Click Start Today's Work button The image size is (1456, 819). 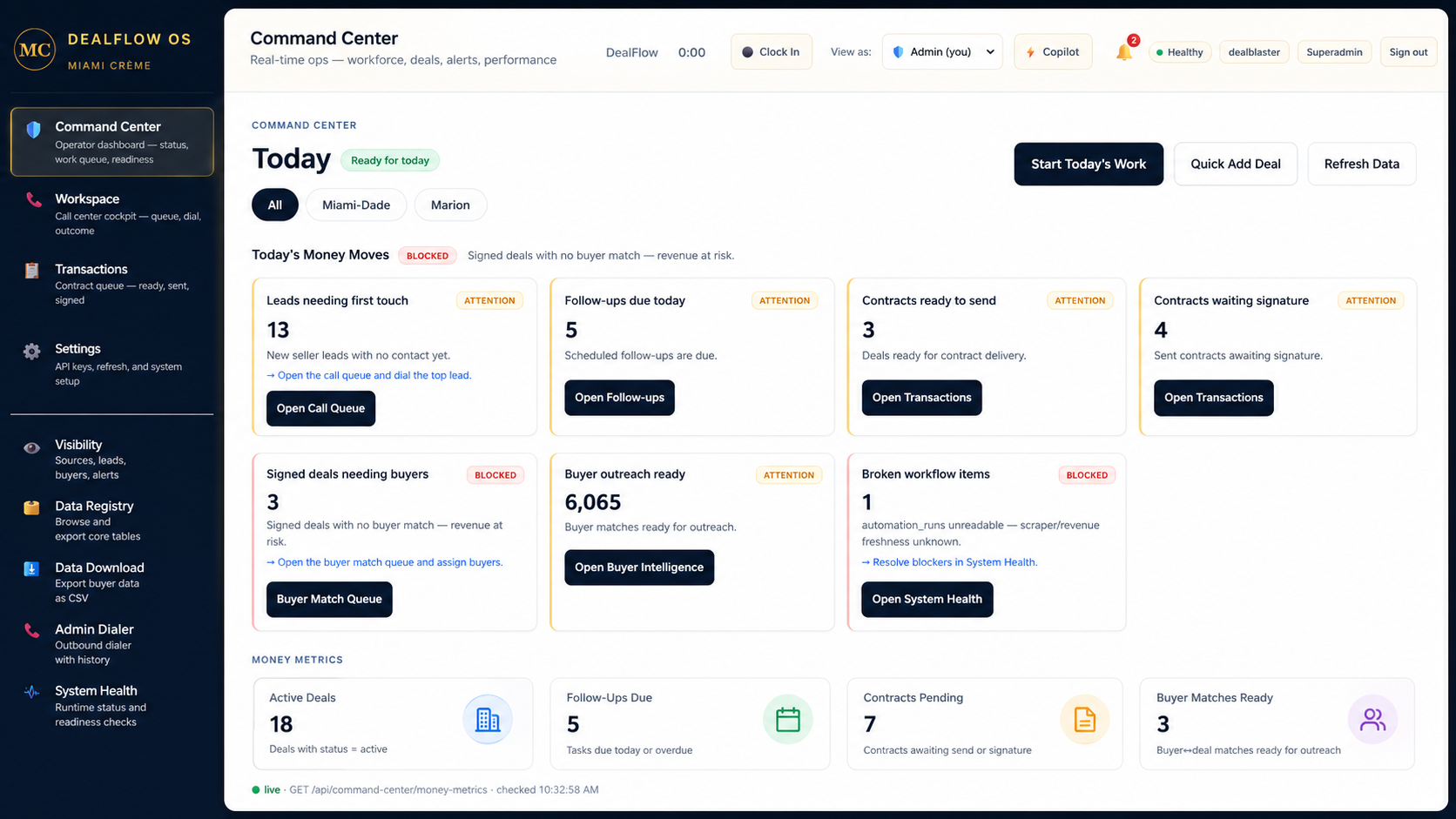point(1089,164)
